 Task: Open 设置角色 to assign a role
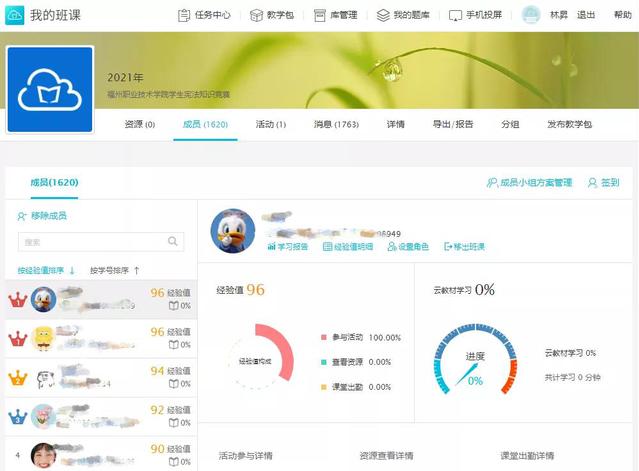click(x=408, y=246)
